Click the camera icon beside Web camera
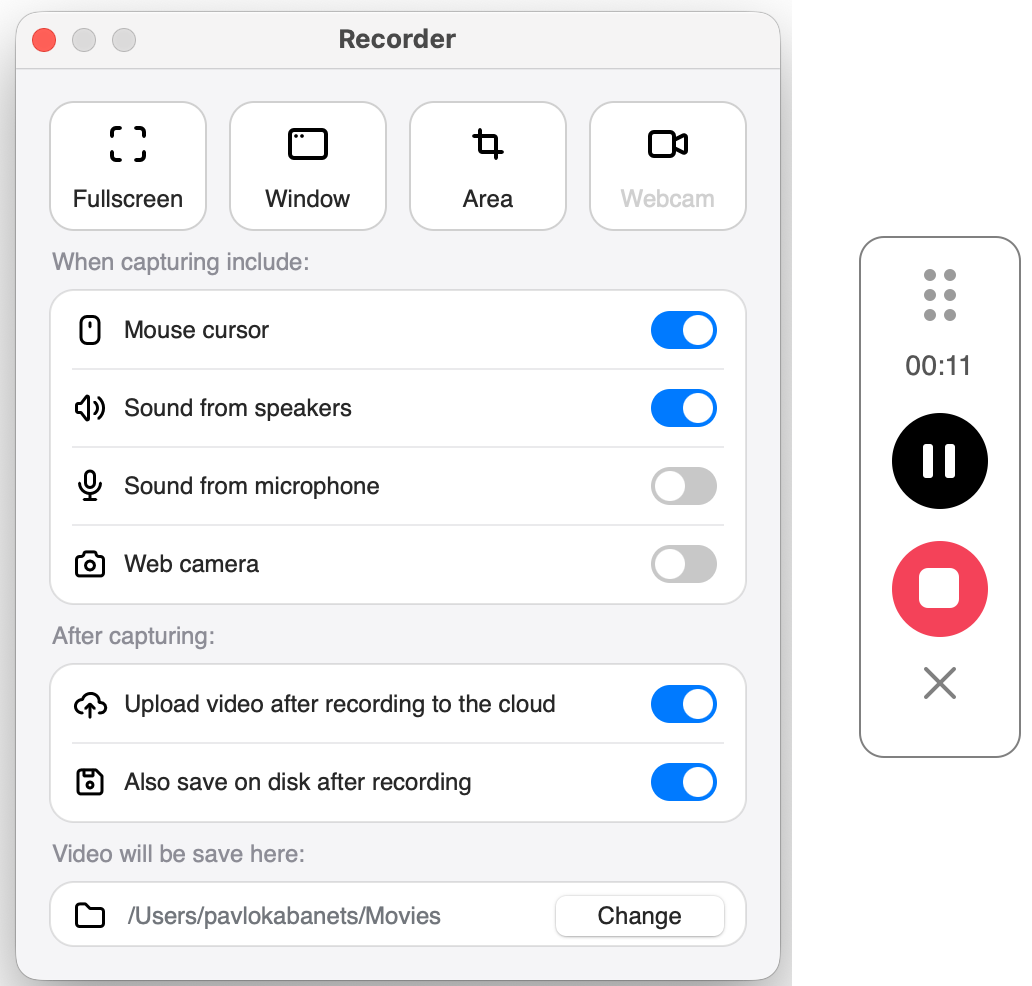The image size is (1032, 986). point(90,564)
